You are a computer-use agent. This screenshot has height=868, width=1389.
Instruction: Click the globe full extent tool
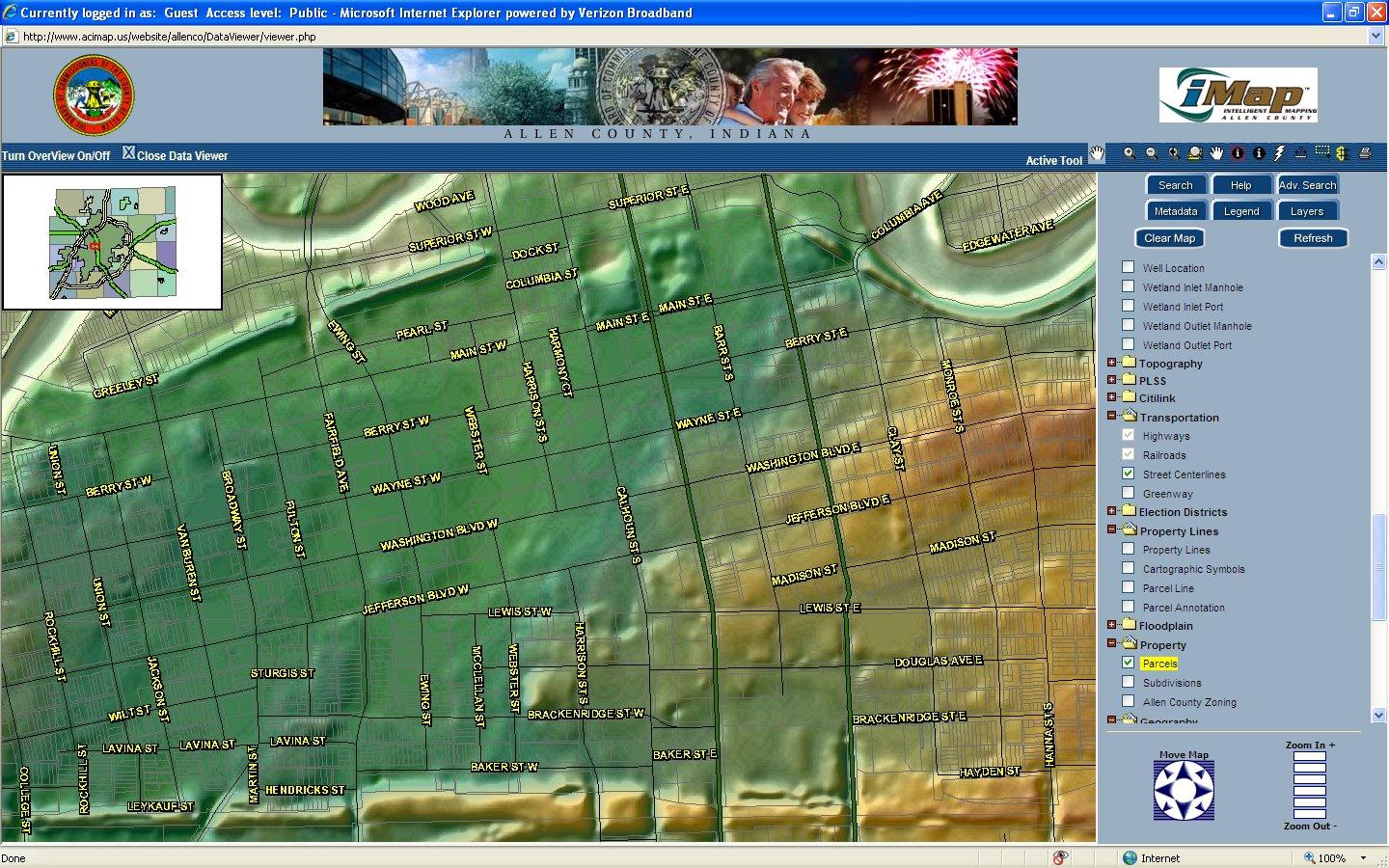pyautogui.click(x=1195, y=153)
